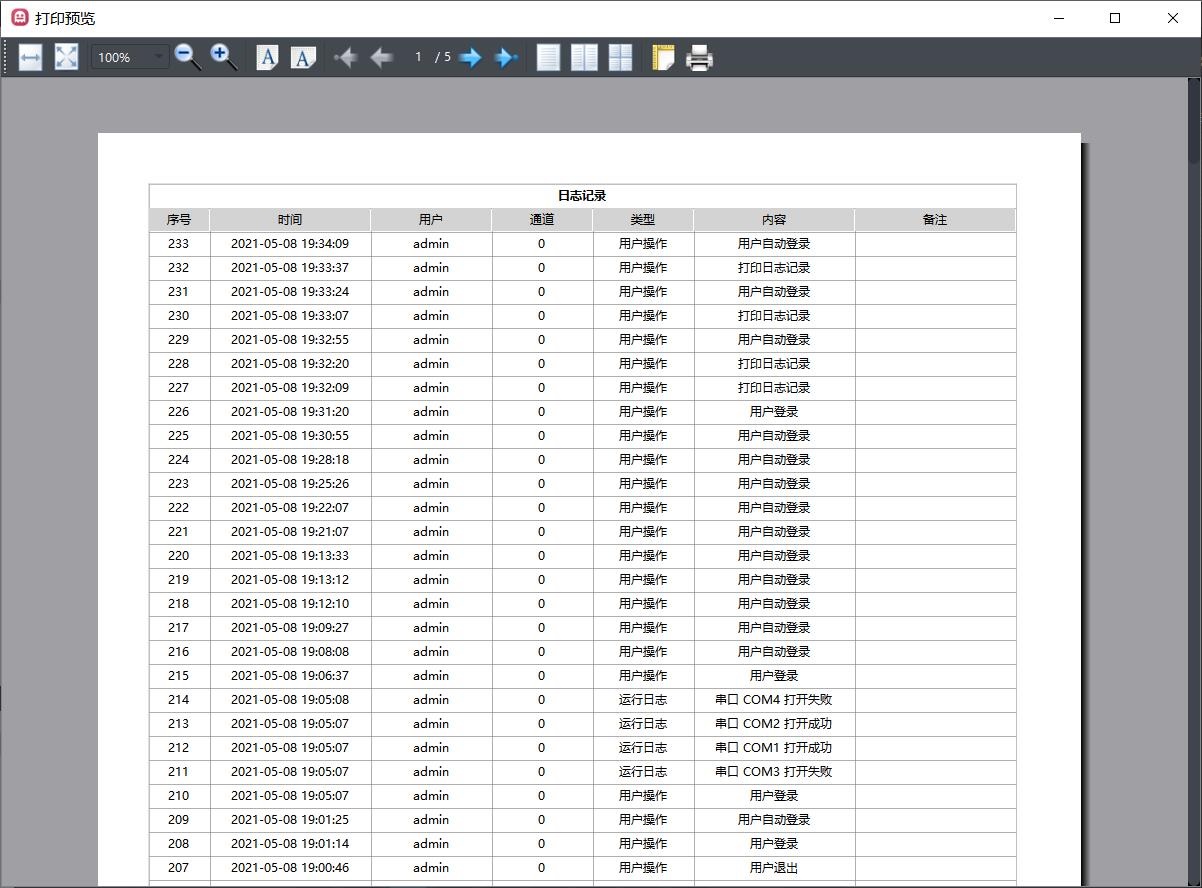Jump to the last page
1202x888 pixels.
click(506, 58)
